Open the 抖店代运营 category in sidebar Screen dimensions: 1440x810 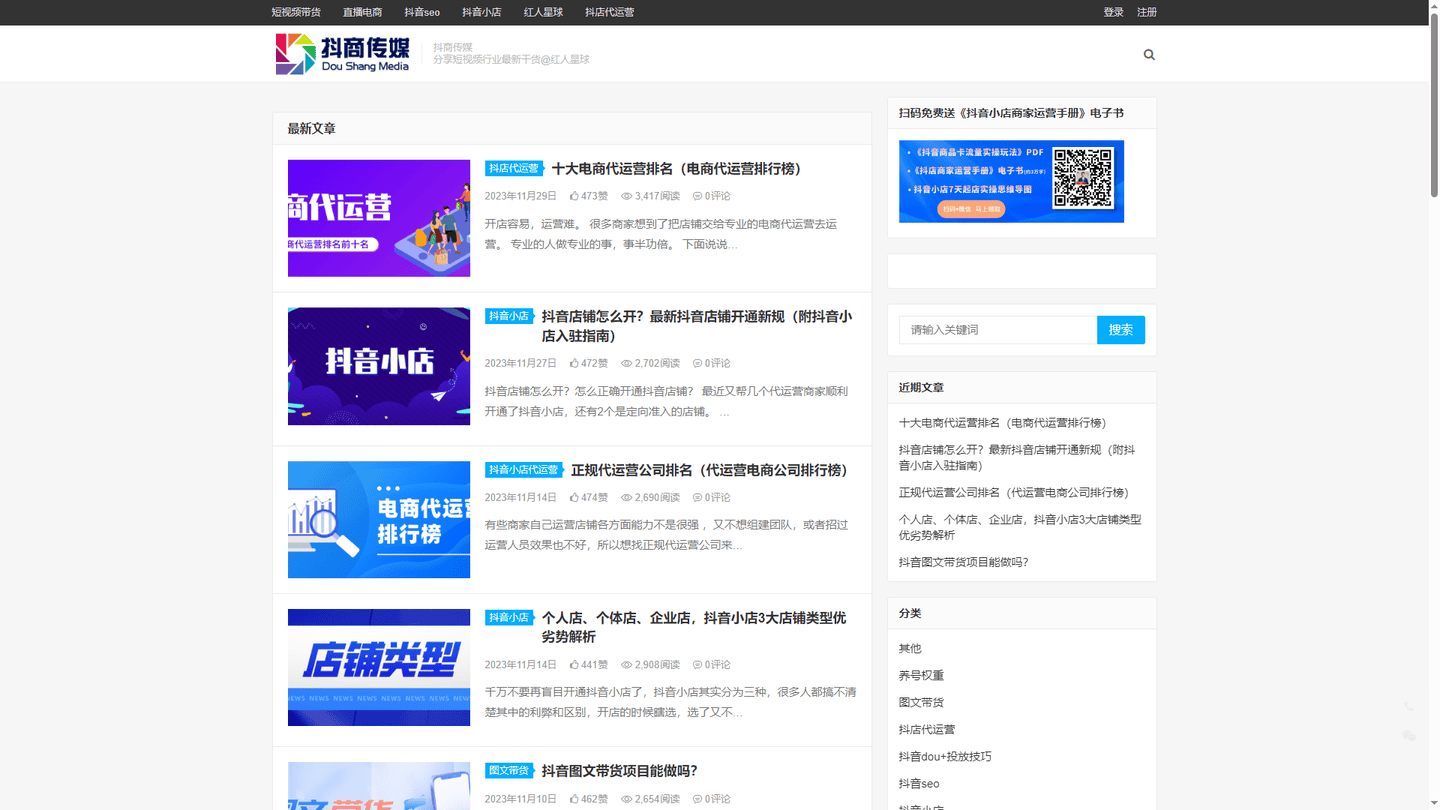click(x=927, y=729)
